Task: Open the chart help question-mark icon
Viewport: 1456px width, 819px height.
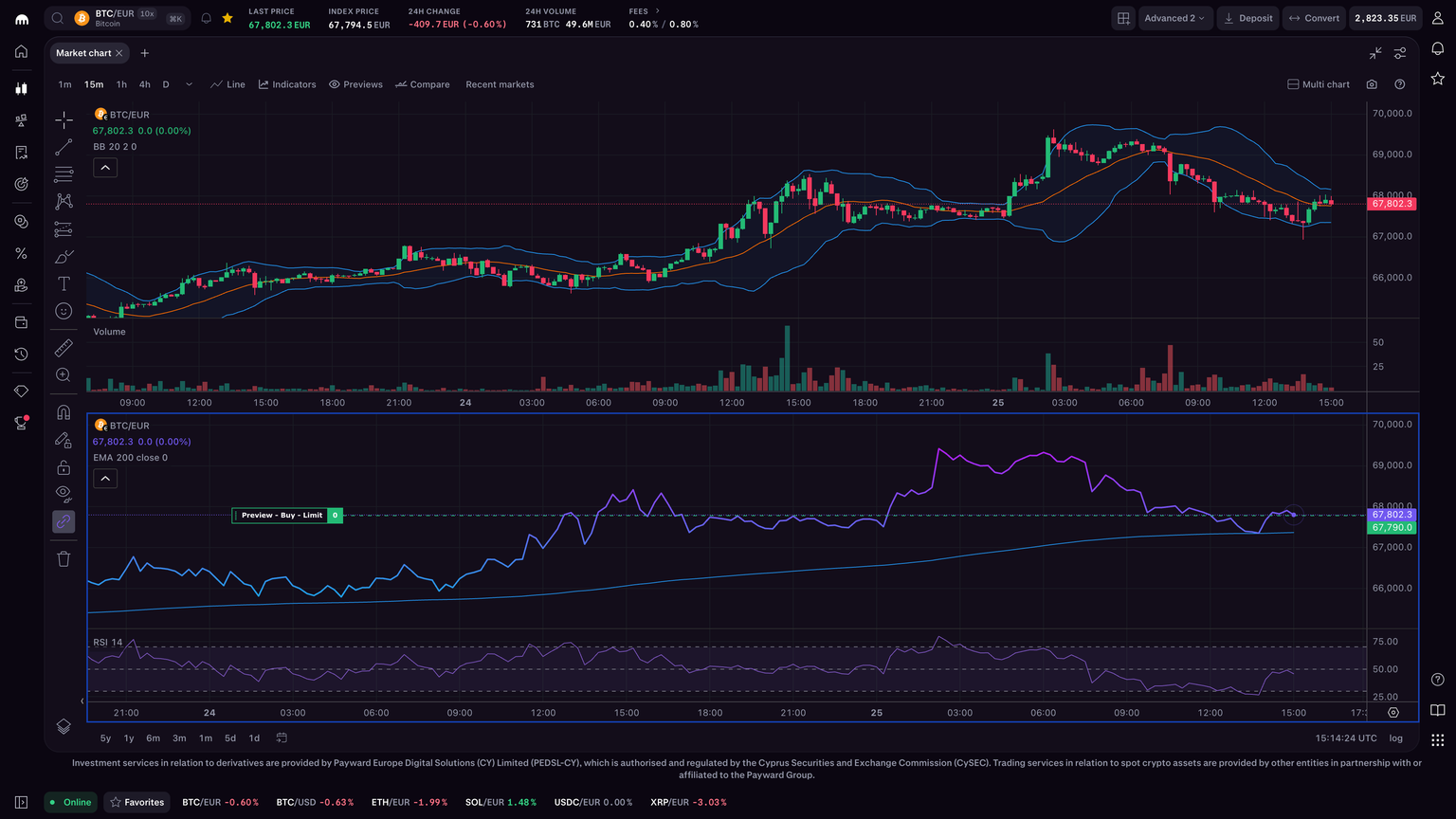Action: tap(1400, 84)
